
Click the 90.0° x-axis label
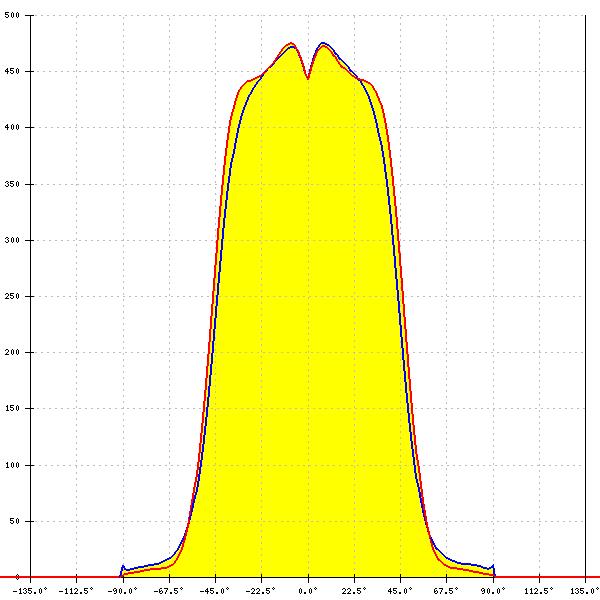(493, 591)
